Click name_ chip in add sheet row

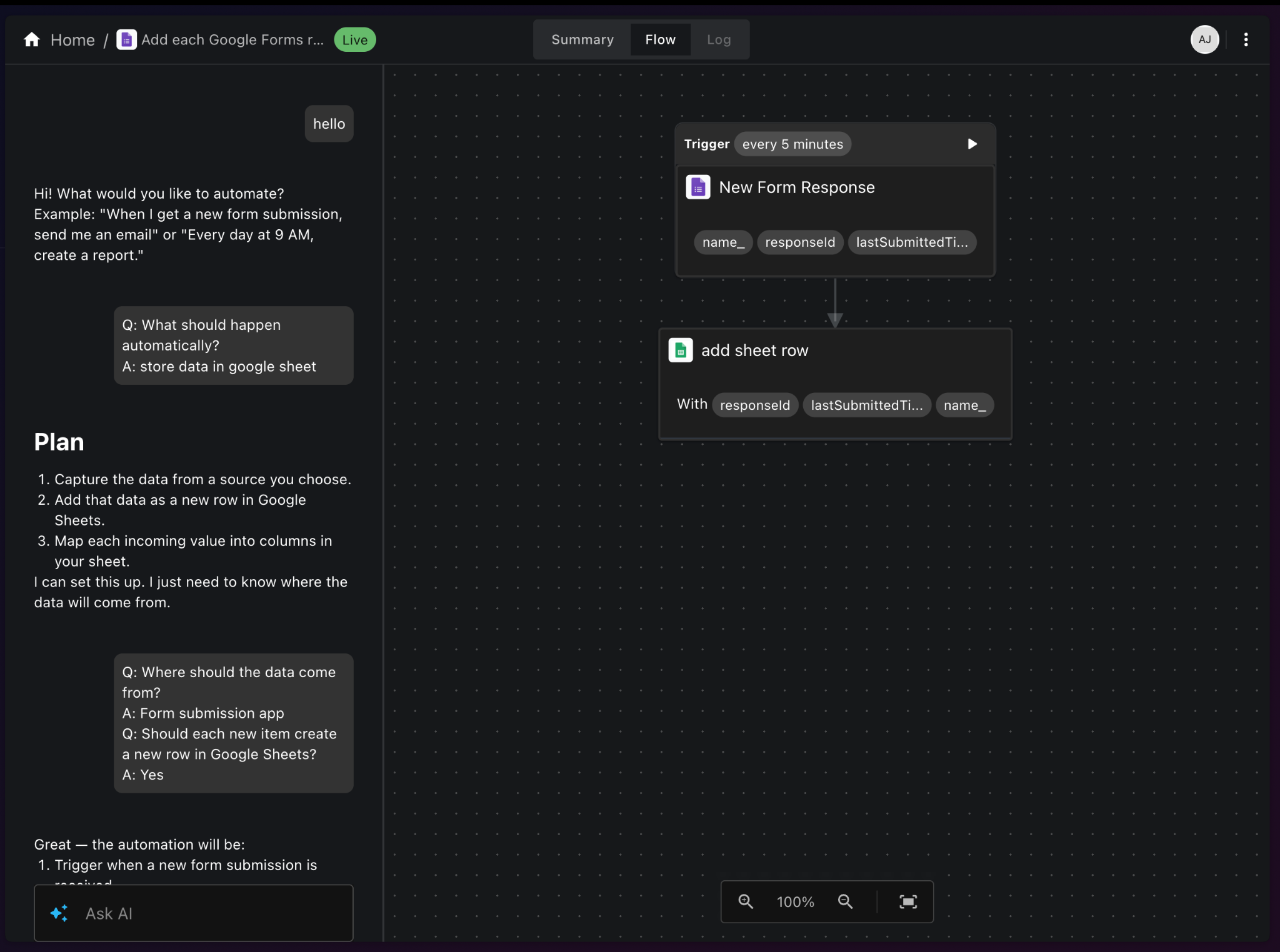tap(964, 405)
